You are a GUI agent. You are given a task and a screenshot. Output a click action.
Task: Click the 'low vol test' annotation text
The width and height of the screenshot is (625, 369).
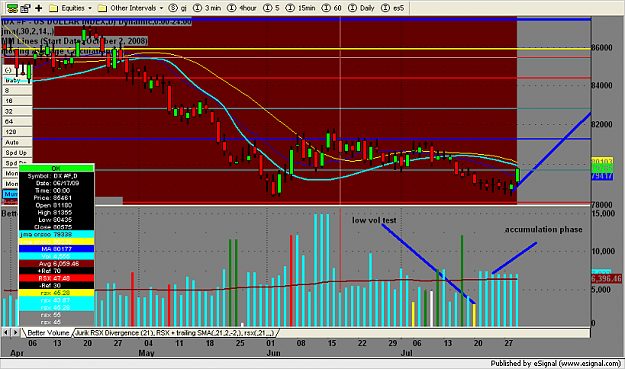(374, 220)
